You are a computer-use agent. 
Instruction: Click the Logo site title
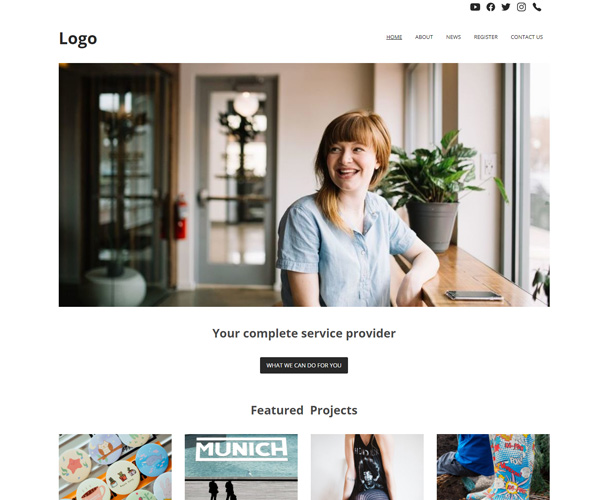78,39
